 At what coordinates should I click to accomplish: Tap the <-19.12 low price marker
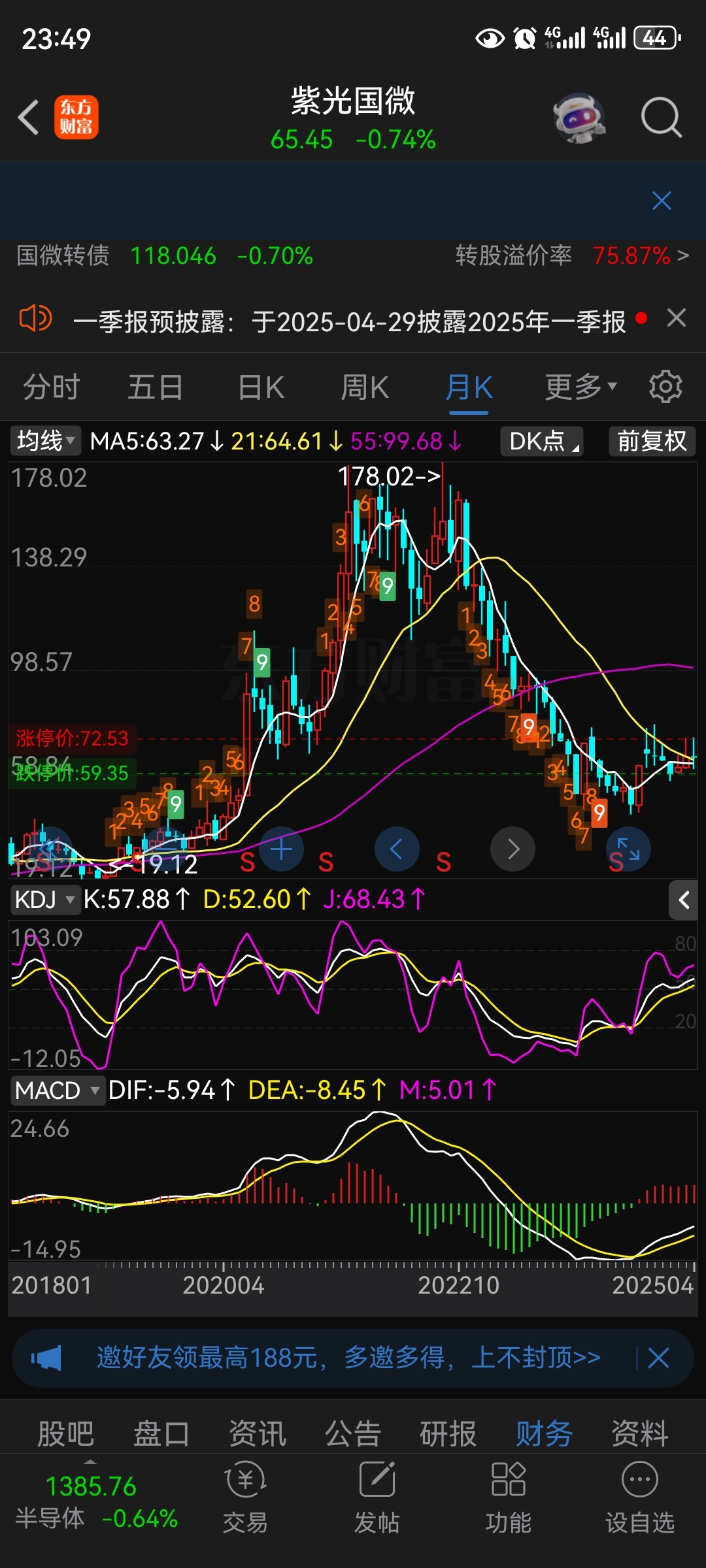coord(154,864)
